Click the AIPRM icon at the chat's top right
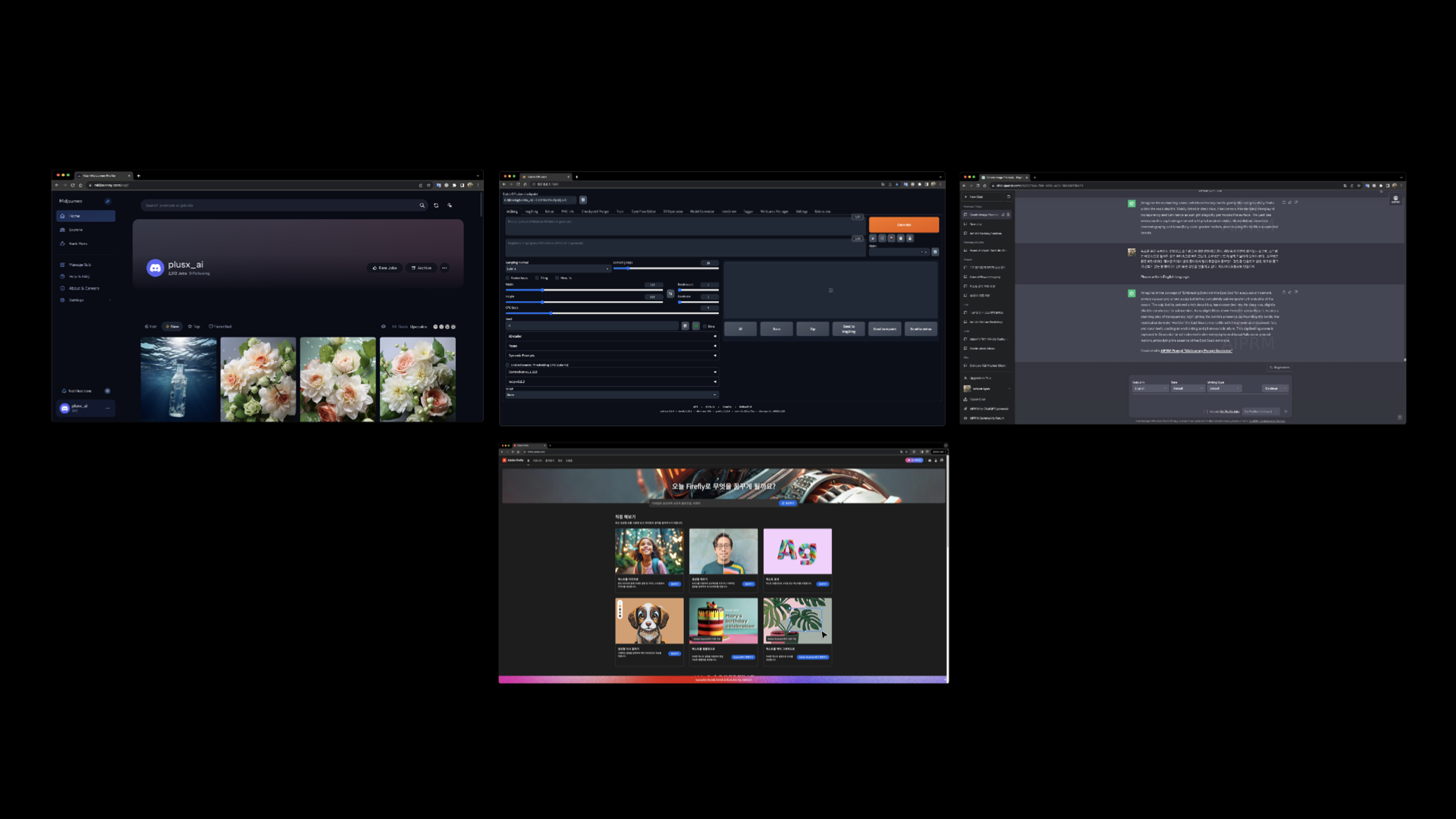Viewport: 1456px width, 819px height. click(1395, 199)
